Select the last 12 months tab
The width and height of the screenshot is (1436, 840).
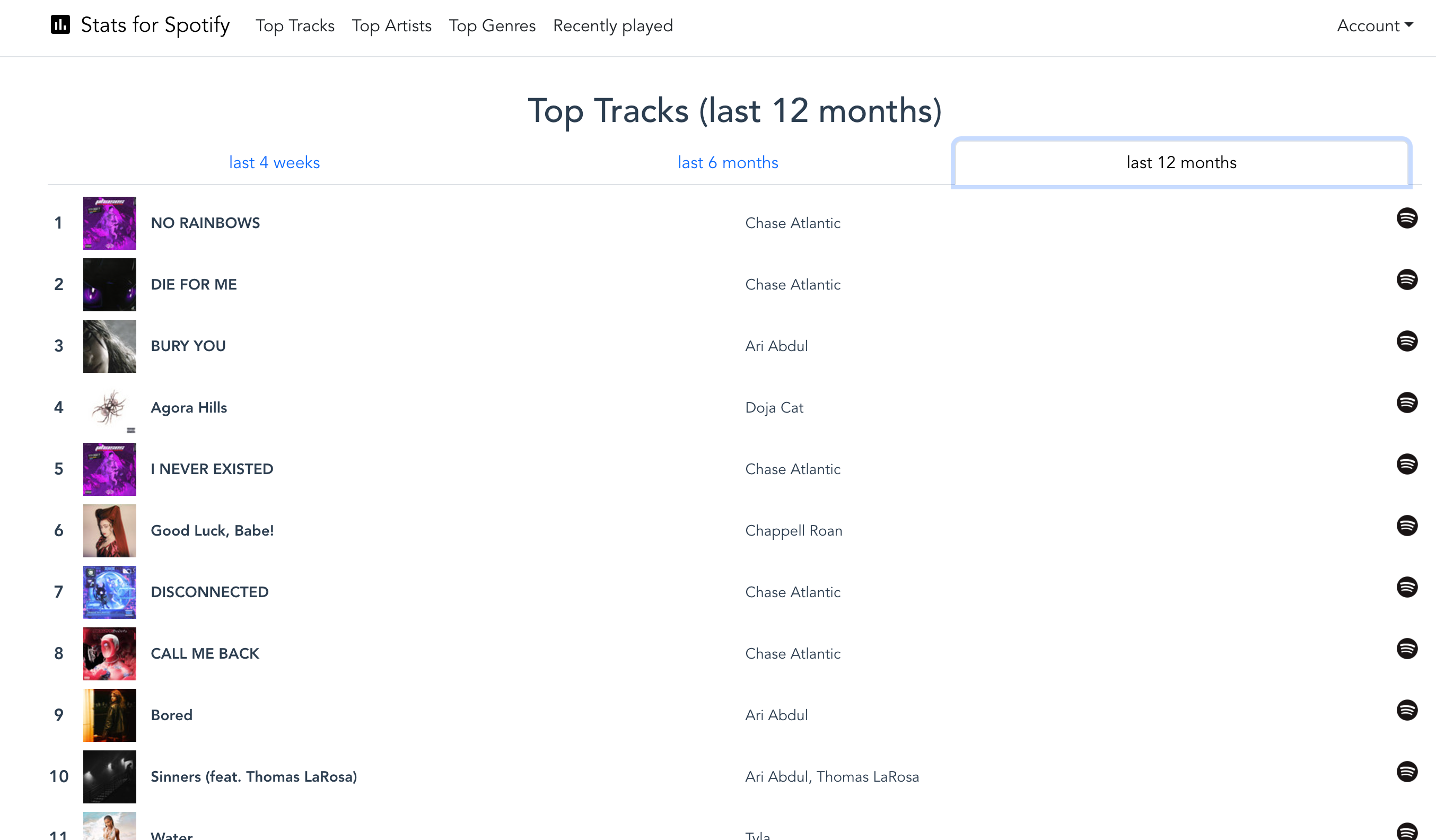(x=1181, y=162)
